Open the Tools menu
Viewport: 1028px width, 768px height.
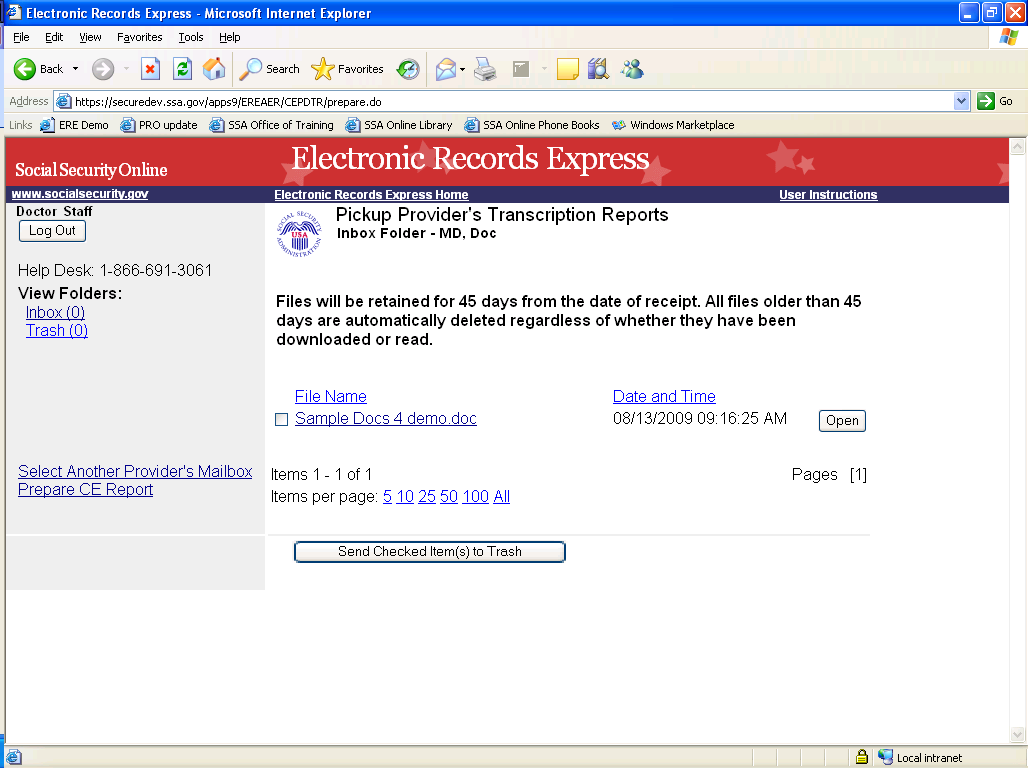tap(191, 37)
